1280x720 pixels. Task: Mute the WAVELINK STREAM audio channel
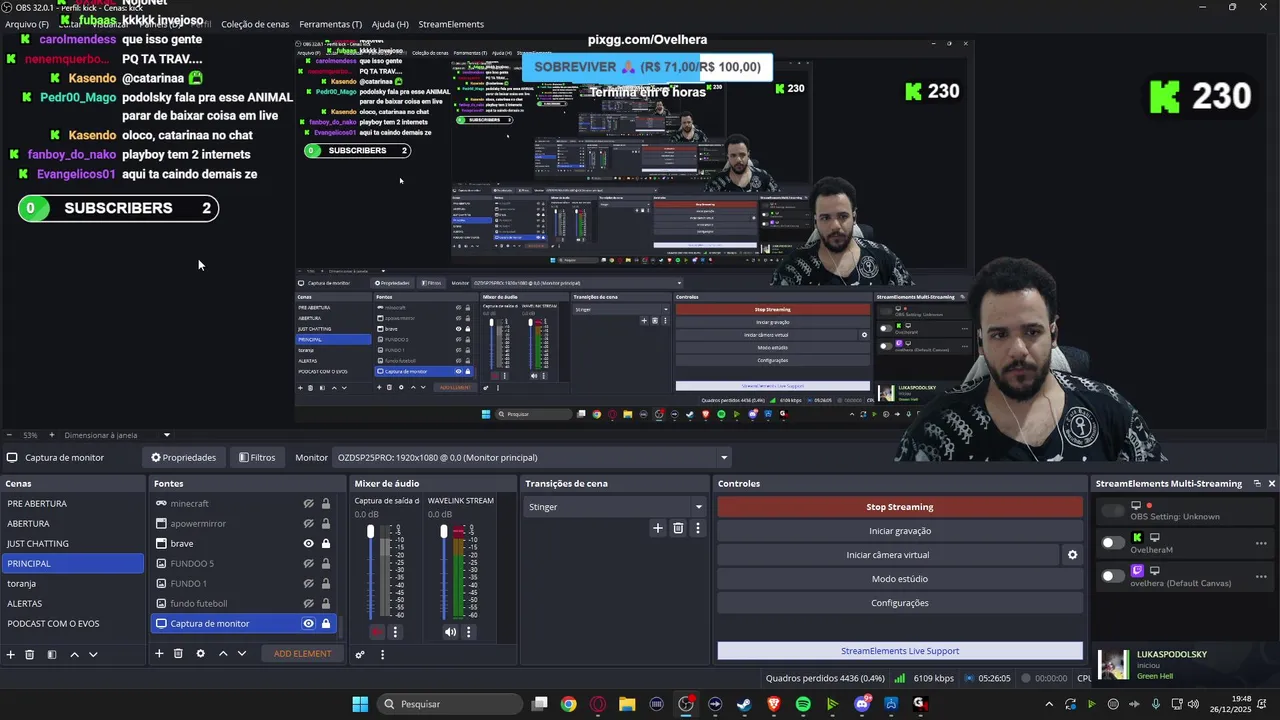coord(450,632)
